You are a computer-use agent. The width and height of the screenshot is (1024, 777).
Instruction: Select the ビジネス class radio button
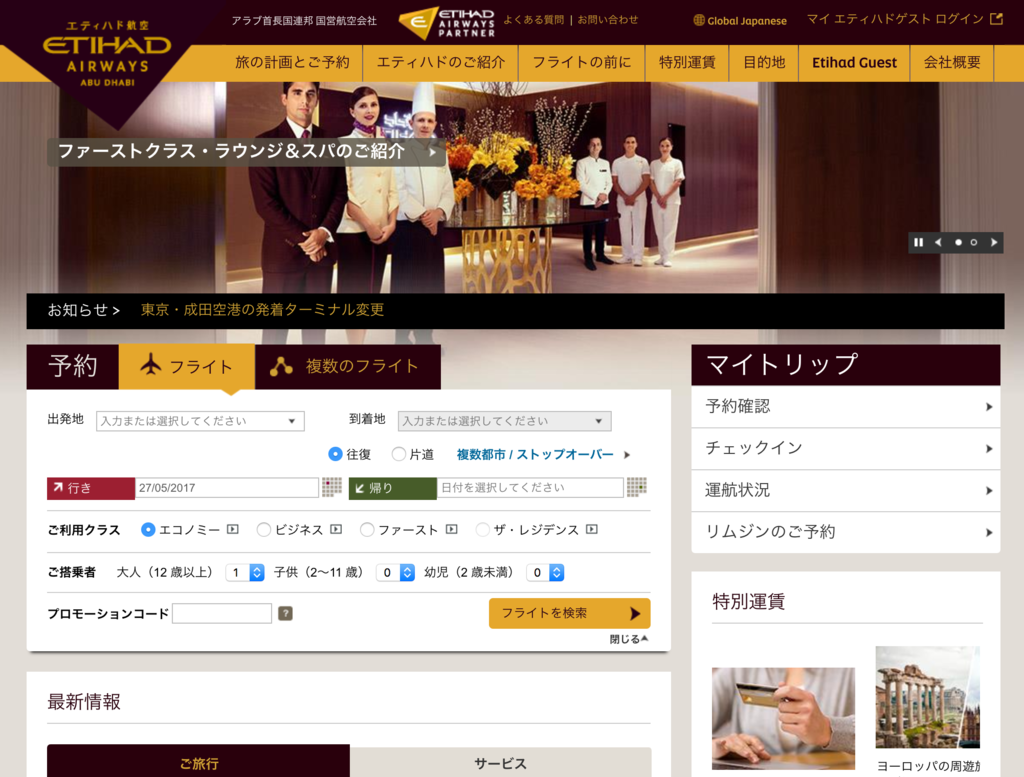(264, 530)
